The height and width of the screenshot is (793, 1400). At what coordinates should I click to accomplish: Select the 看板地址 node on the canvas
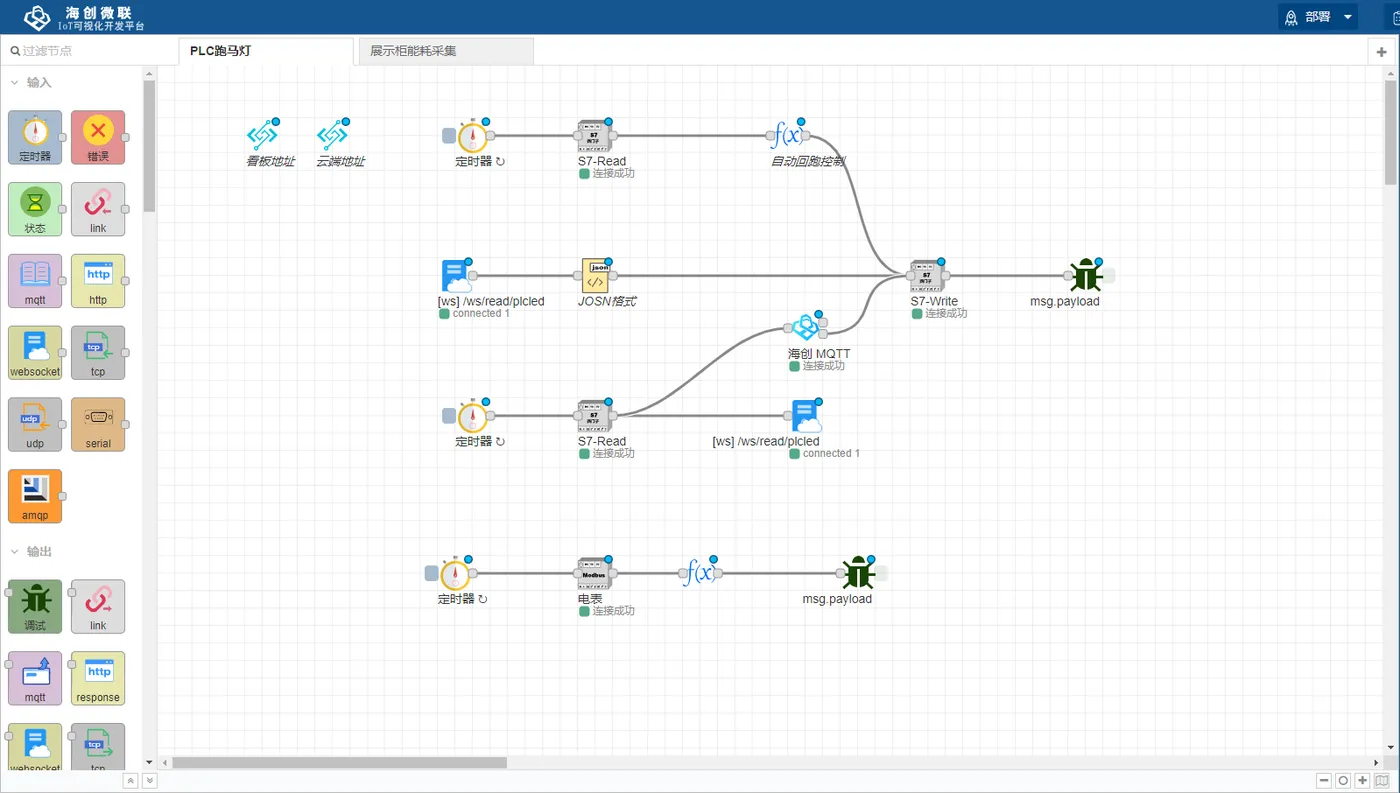pos(262,136)
